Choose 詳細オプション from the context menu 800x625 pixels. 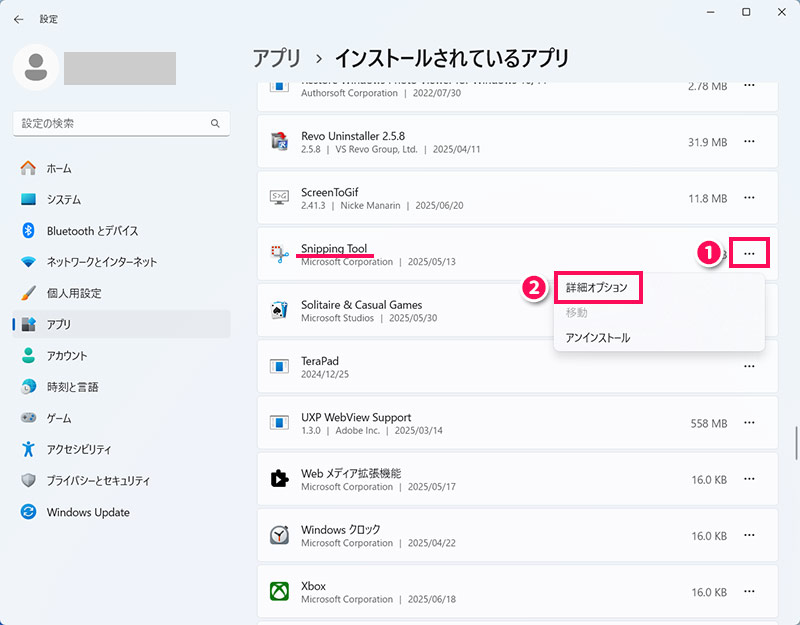[x=597, y=288]
